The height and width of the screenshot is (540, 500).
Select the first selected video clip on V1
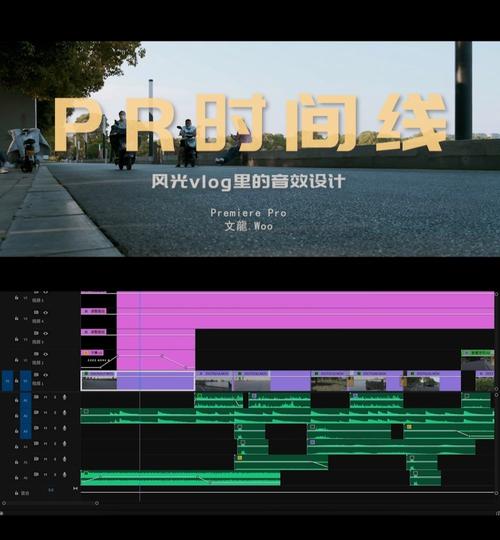coord(137,381)
